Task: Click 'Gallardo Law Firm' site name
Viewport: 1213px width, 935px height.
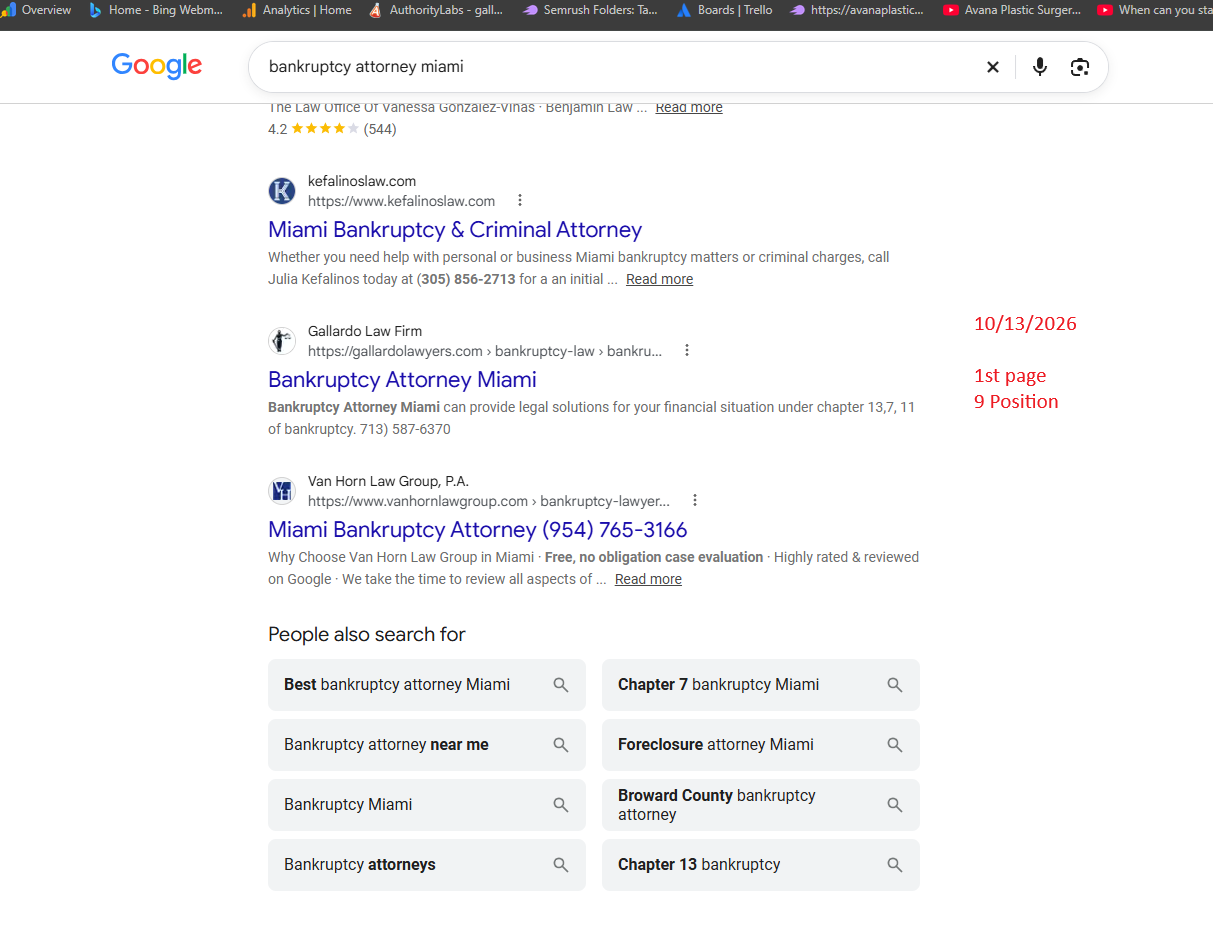Action: pos(365,331)
